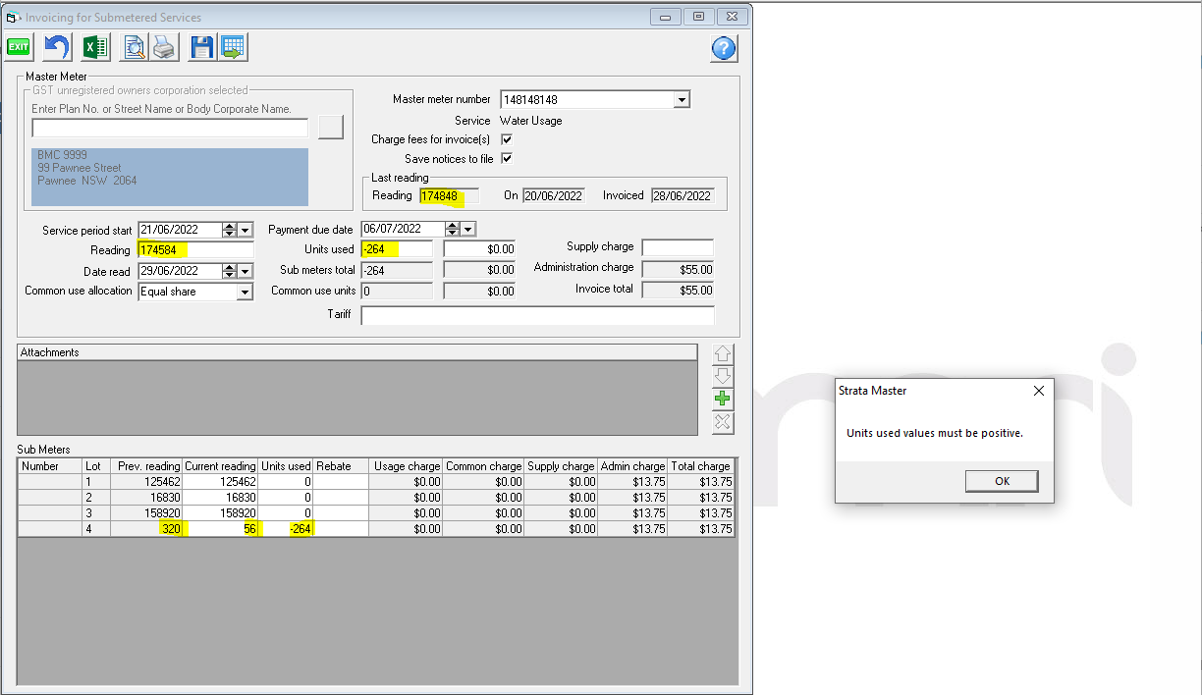Open the Master meter number dropdown

[x=681, y=100]
